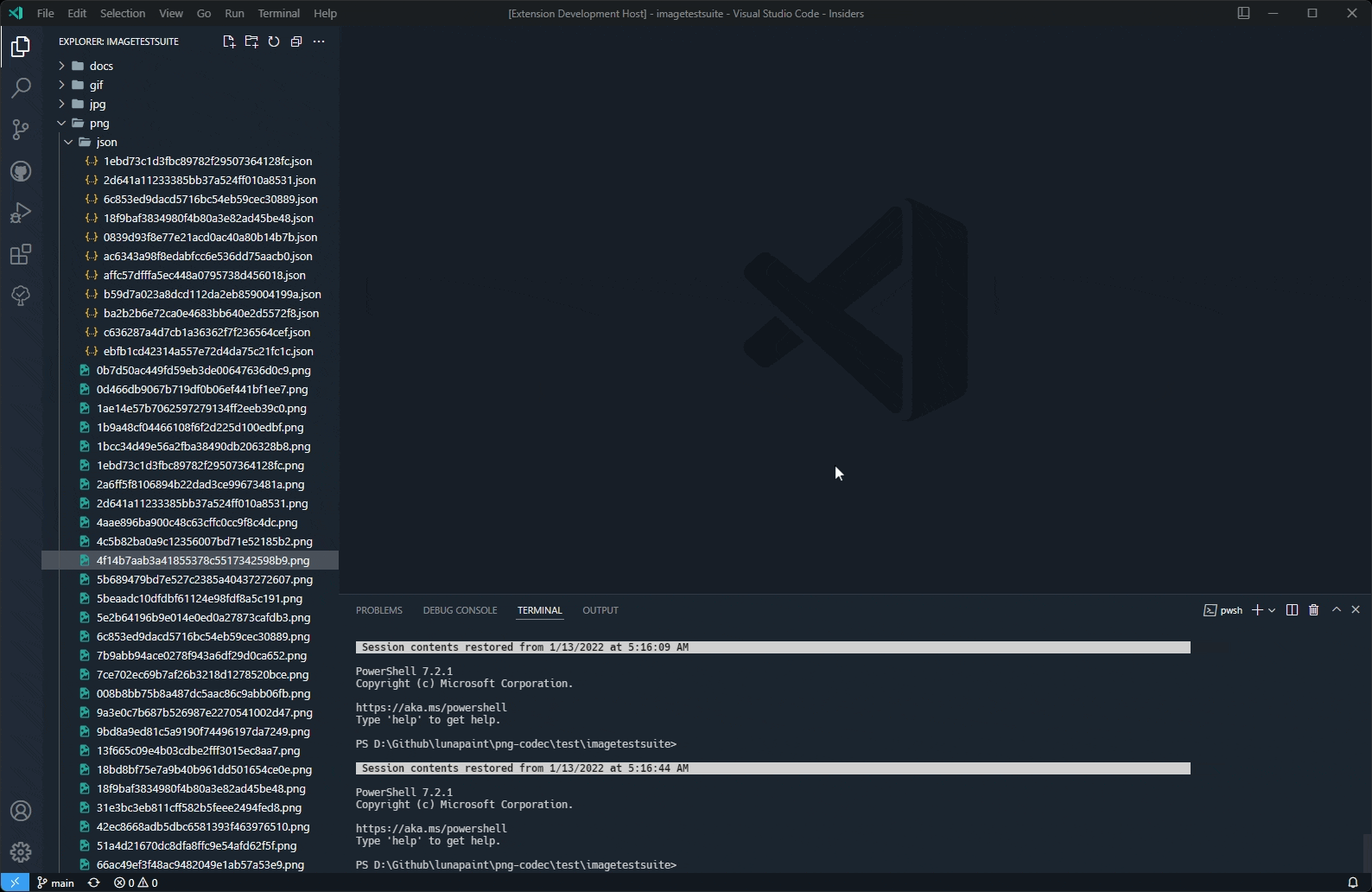Open the Accounts menu icon
Screen dimensions: 1372x892
[21, 811]
